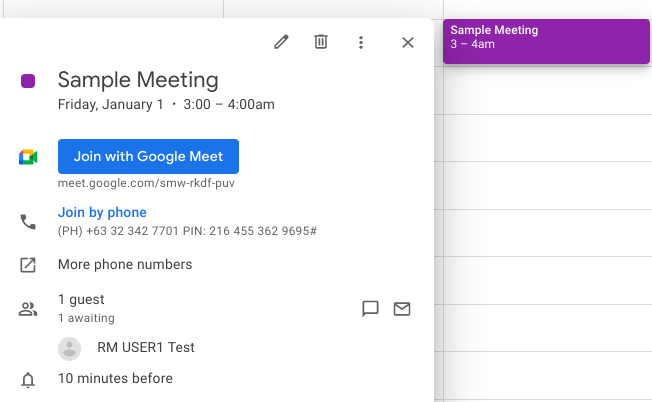Click the phone handset icon
The image size is (652, 402).
28,221
